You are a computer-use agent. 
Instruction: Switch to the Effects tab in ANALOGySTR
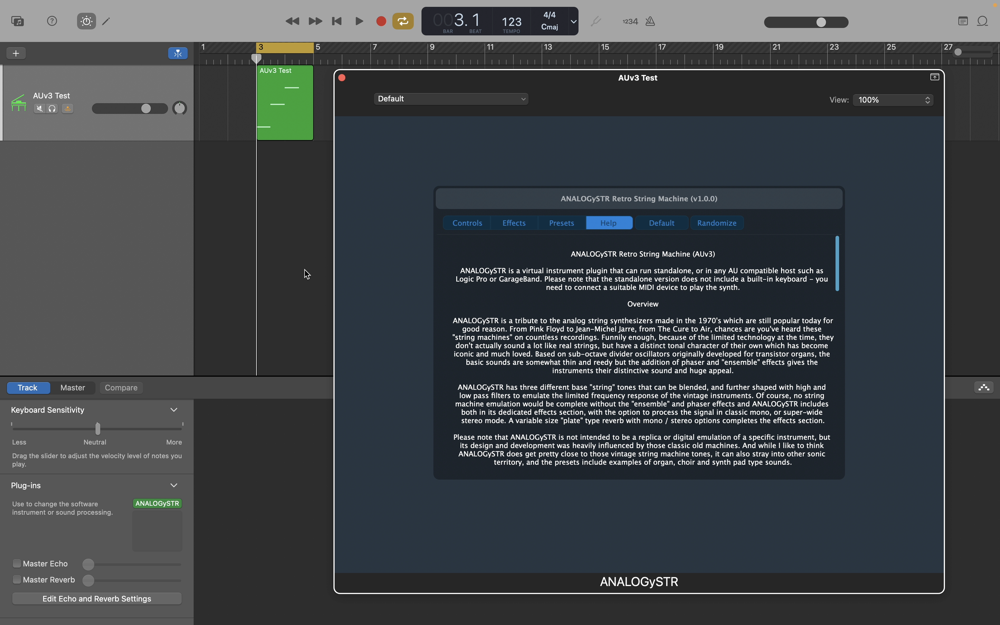tap(514, 223)
